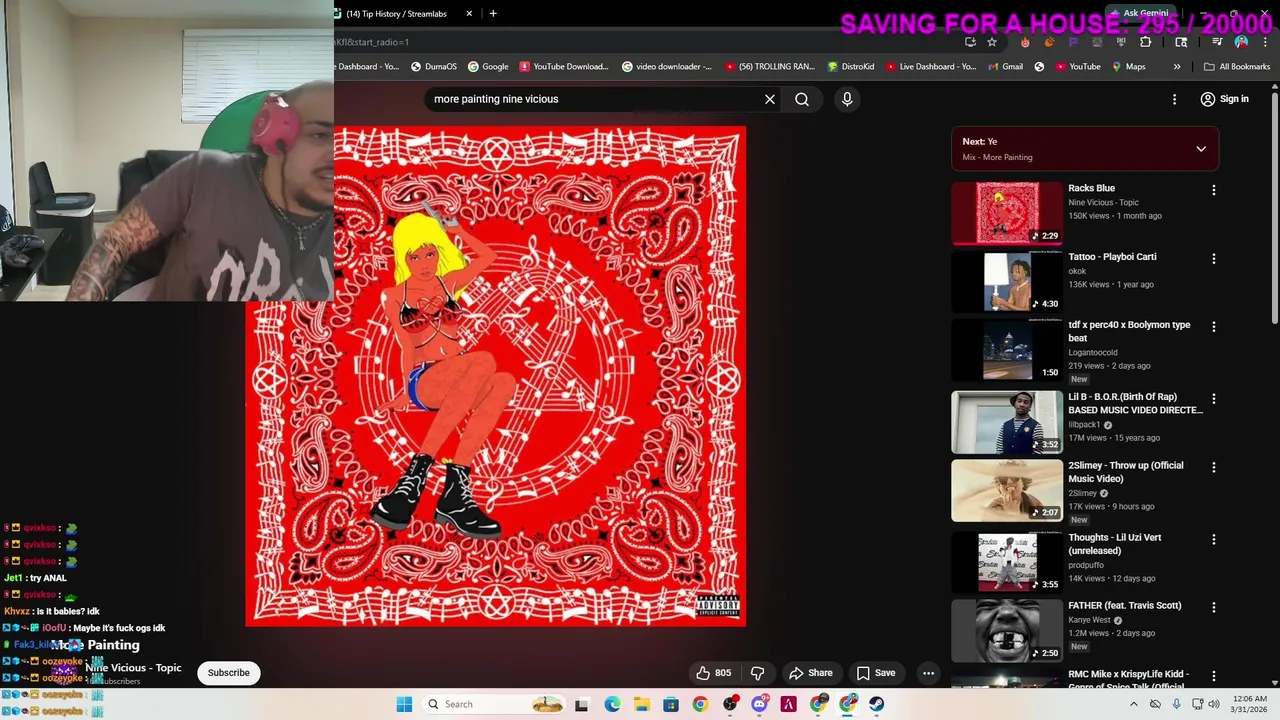Image resolution: width=1280 pixels, height=720 pixels.
Task: Subscribe to Nine Vicious - Topic
Action: pos(229,673)
